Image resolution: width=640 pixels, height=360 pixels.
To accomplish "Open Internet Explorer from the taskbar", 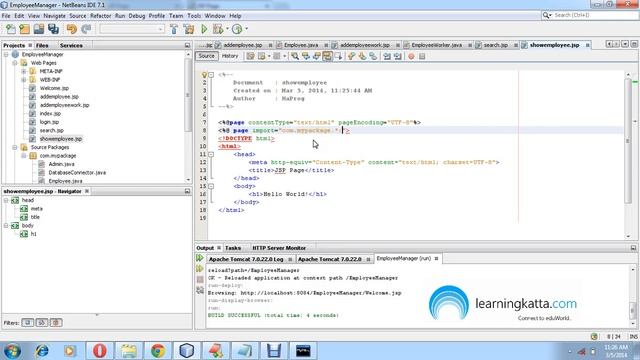I will (x=42, y=351).
